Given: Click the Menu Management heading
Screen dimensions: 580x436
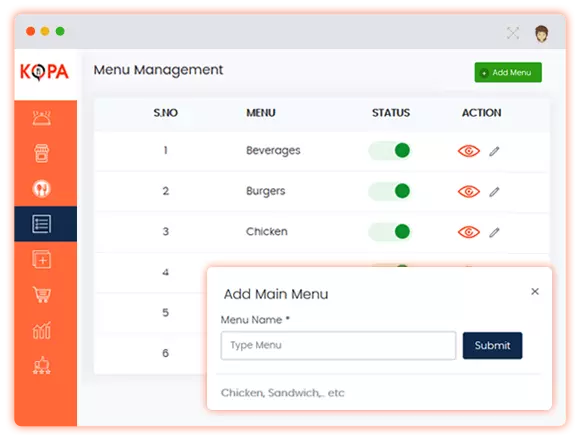Looking at the screenshot, I should pos(158,70).
